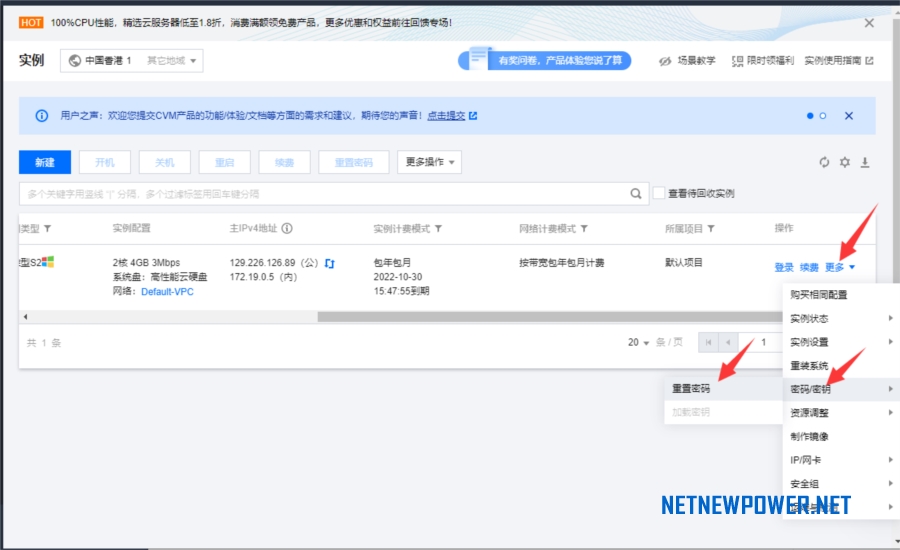This screenshot has width=900, height=550.
Task: Filter by 实例计费模式 funnel icon
Action: click(x=439, y=228)
